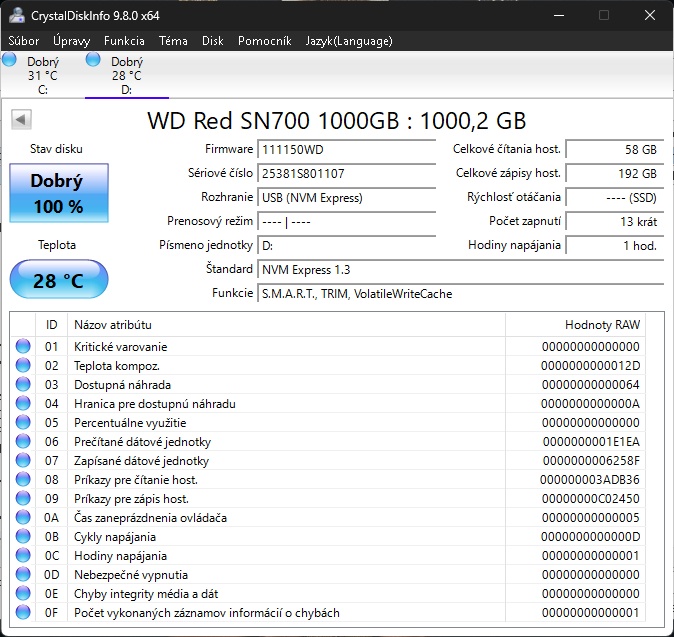The width and height of the screenshot is (674, 637).
Task: Click status orb for Chyby integrity média
Action: (x=23, y=593)
